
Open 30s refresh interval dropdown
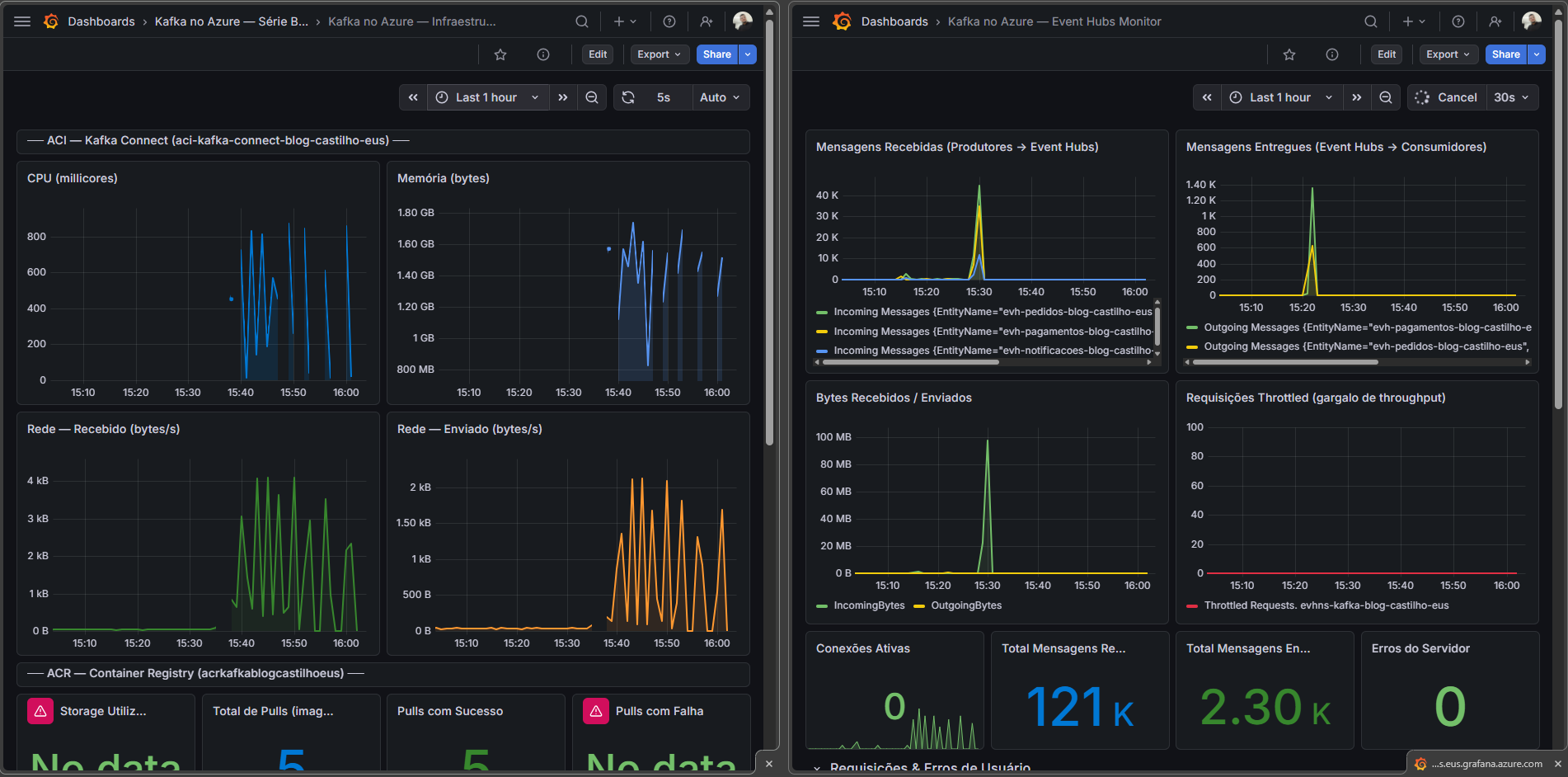pyautogui.click(x=1512, y=97)
